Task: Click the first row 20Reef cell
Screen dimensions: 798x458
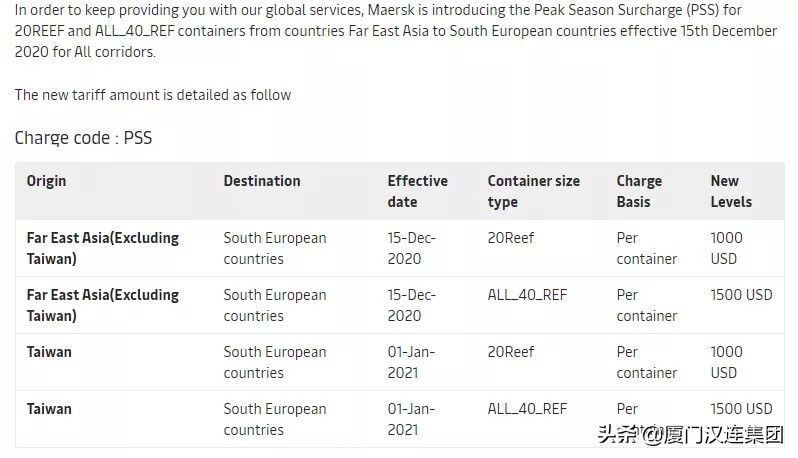Action: 511,238
